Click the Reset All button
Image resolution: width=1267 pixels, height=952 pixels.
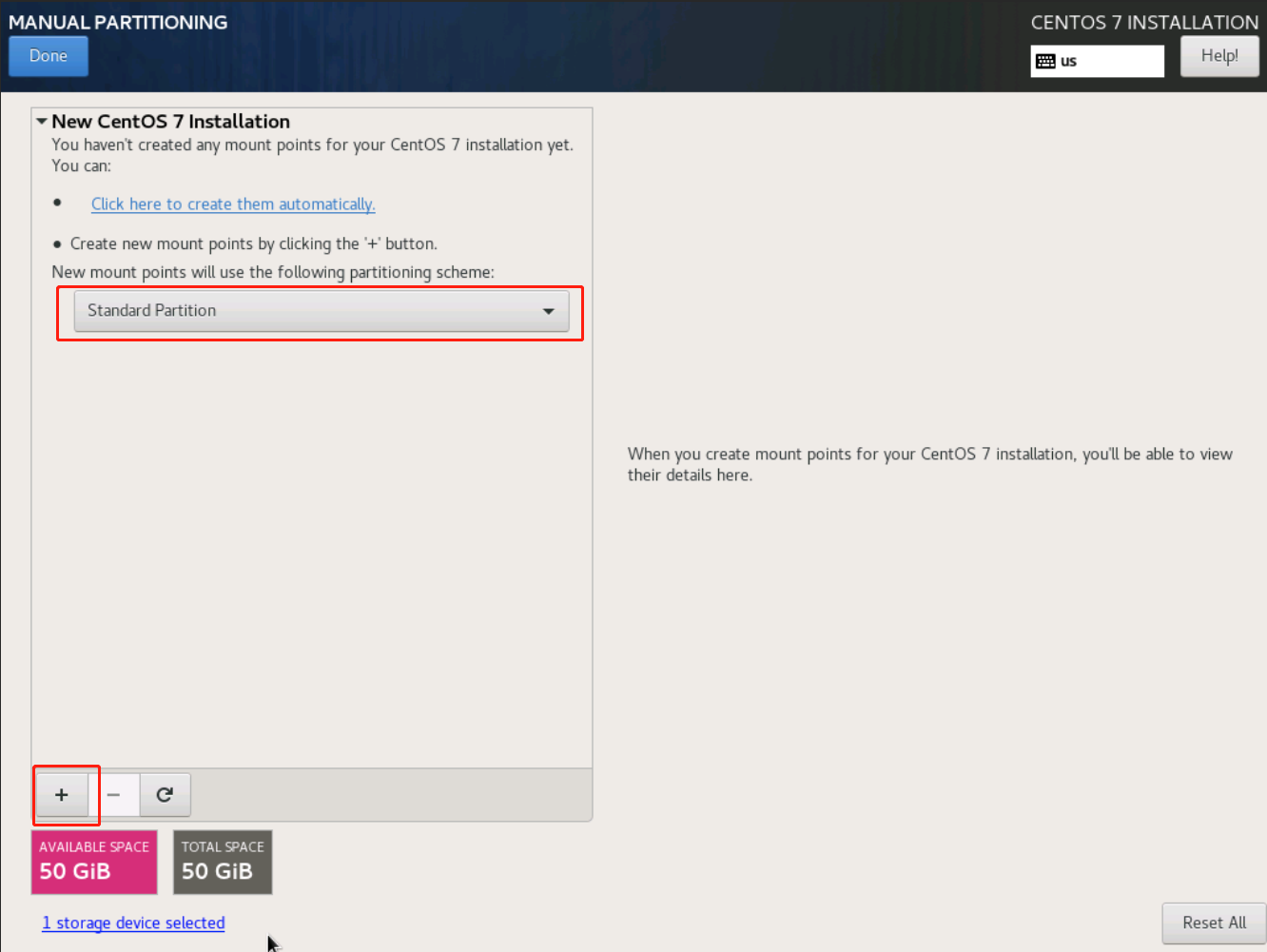click(1213, 923)
